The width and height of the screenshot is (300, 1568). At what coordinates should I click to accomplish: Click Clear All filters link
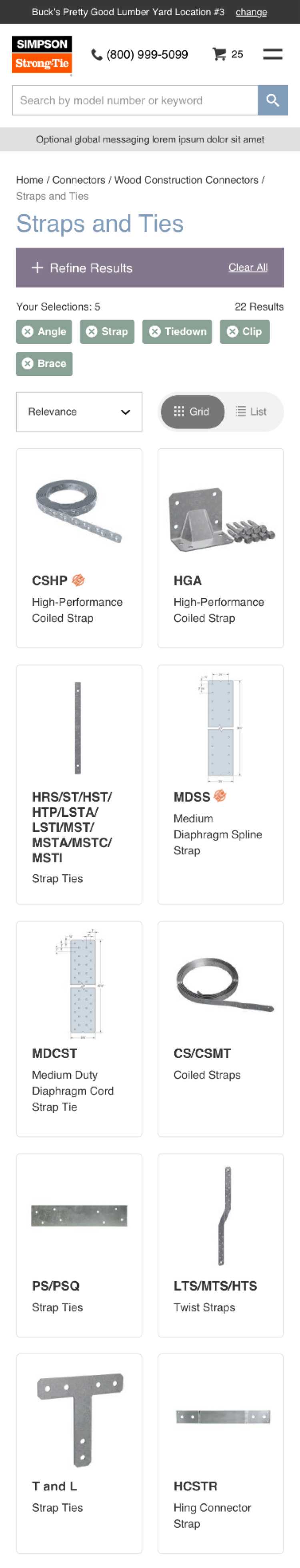(248, 267)
